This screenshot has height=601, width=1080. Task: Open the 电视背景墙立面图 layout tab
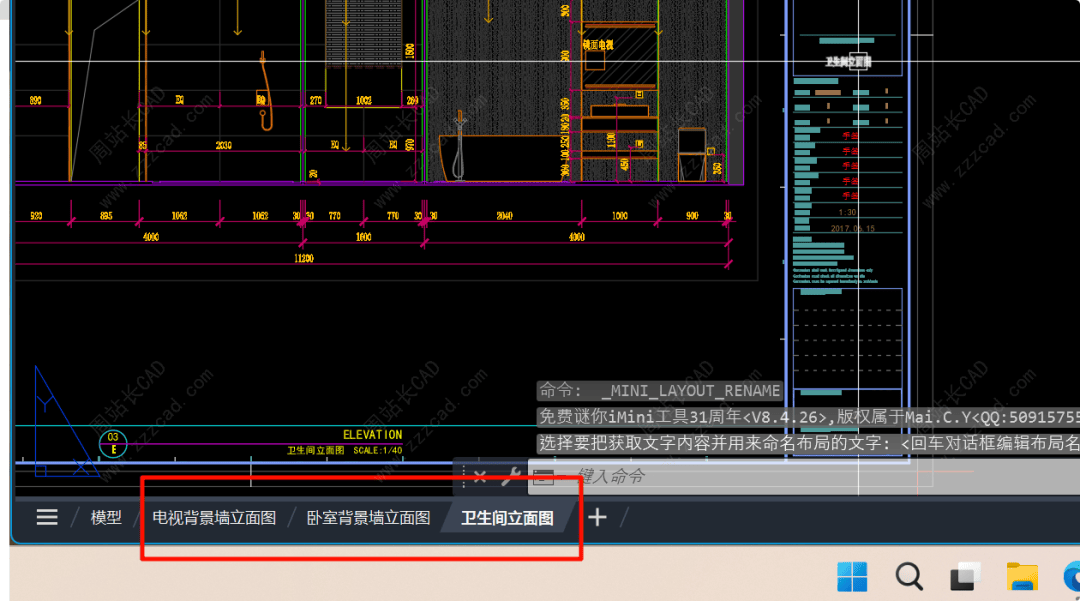tap(214, 518)
